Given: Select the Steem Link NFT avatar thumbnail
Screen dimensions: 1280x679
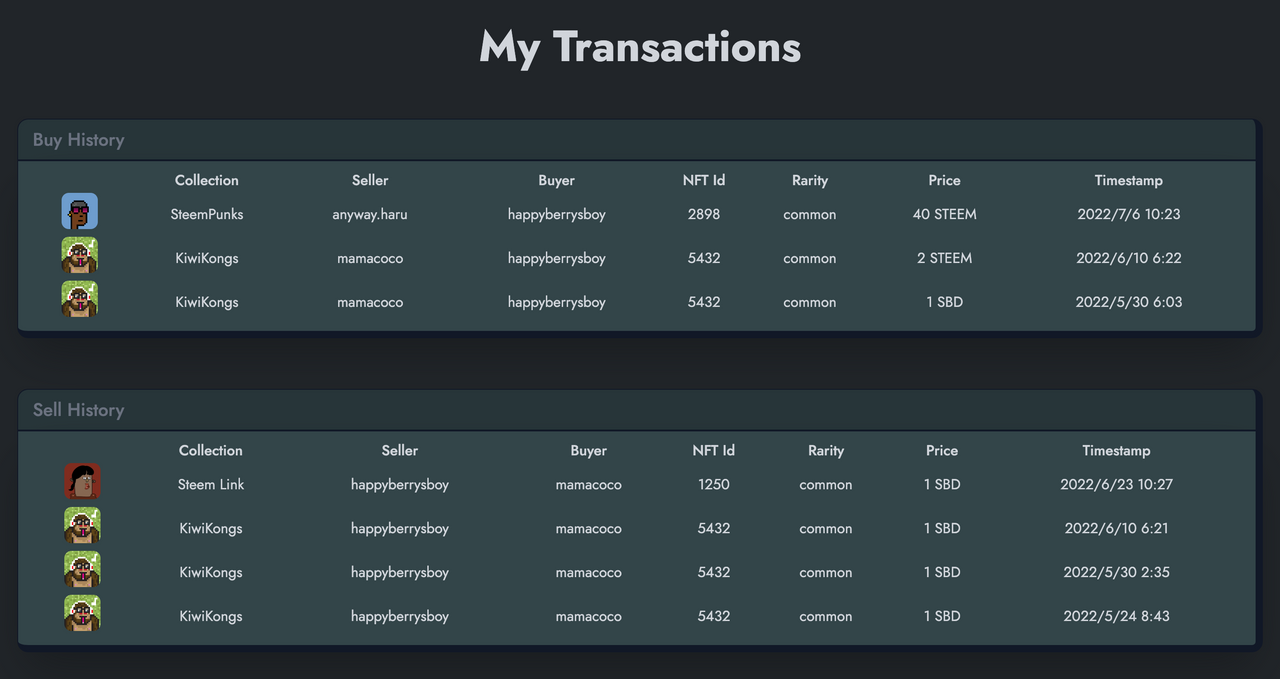Looking at the screenshot, I should pyautogui.click(x=83, y=482).
